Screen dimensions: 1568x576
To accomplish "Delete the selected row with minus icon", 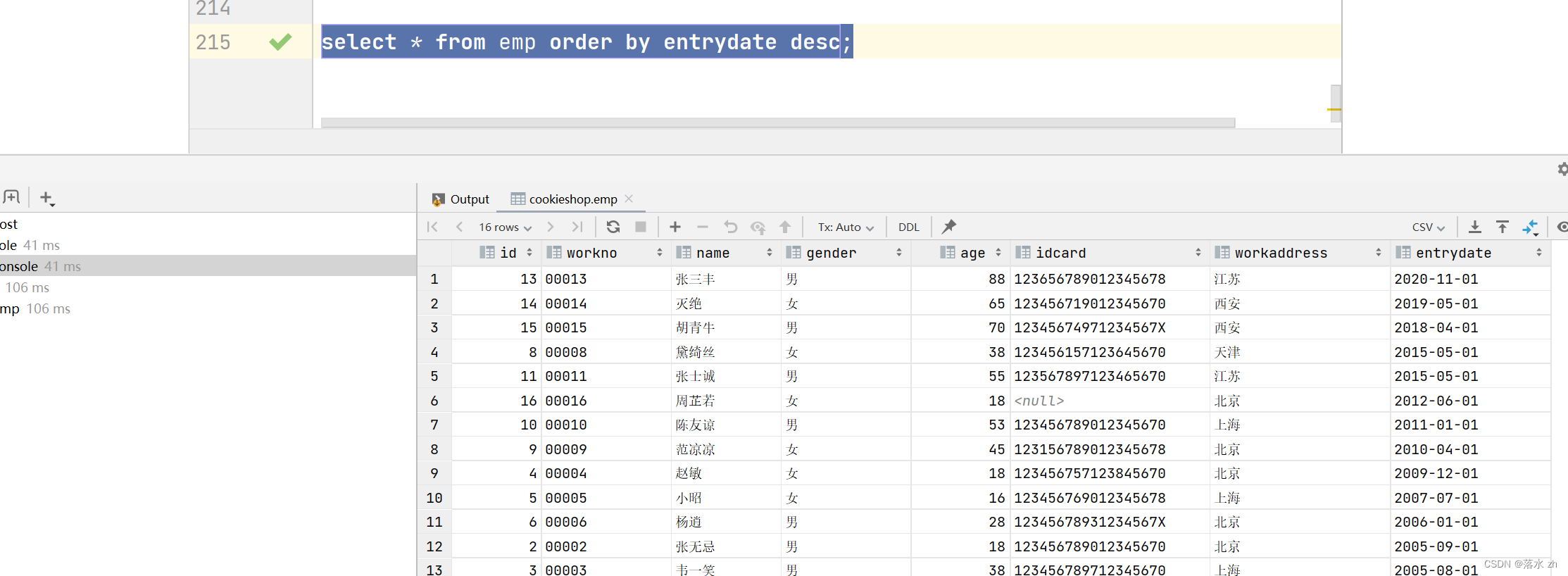I will [x=702, y=227].
